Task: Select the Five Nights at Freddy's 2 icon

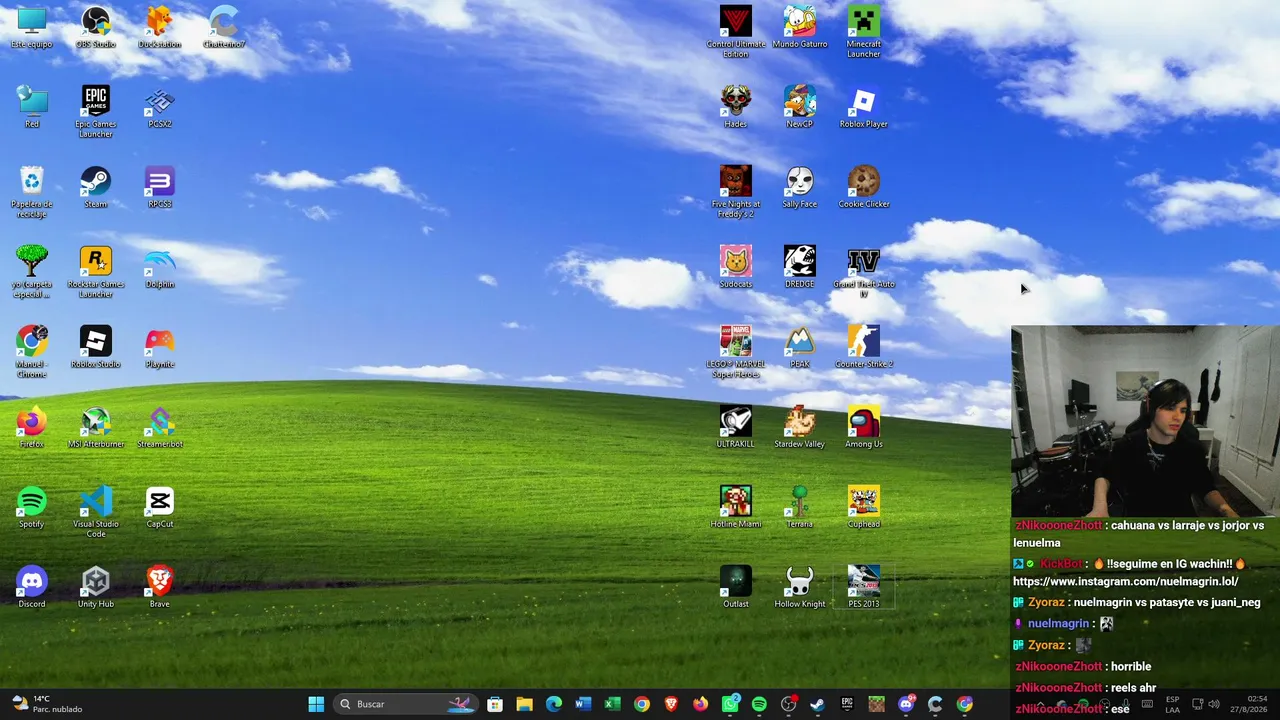Action: [736, 192]
